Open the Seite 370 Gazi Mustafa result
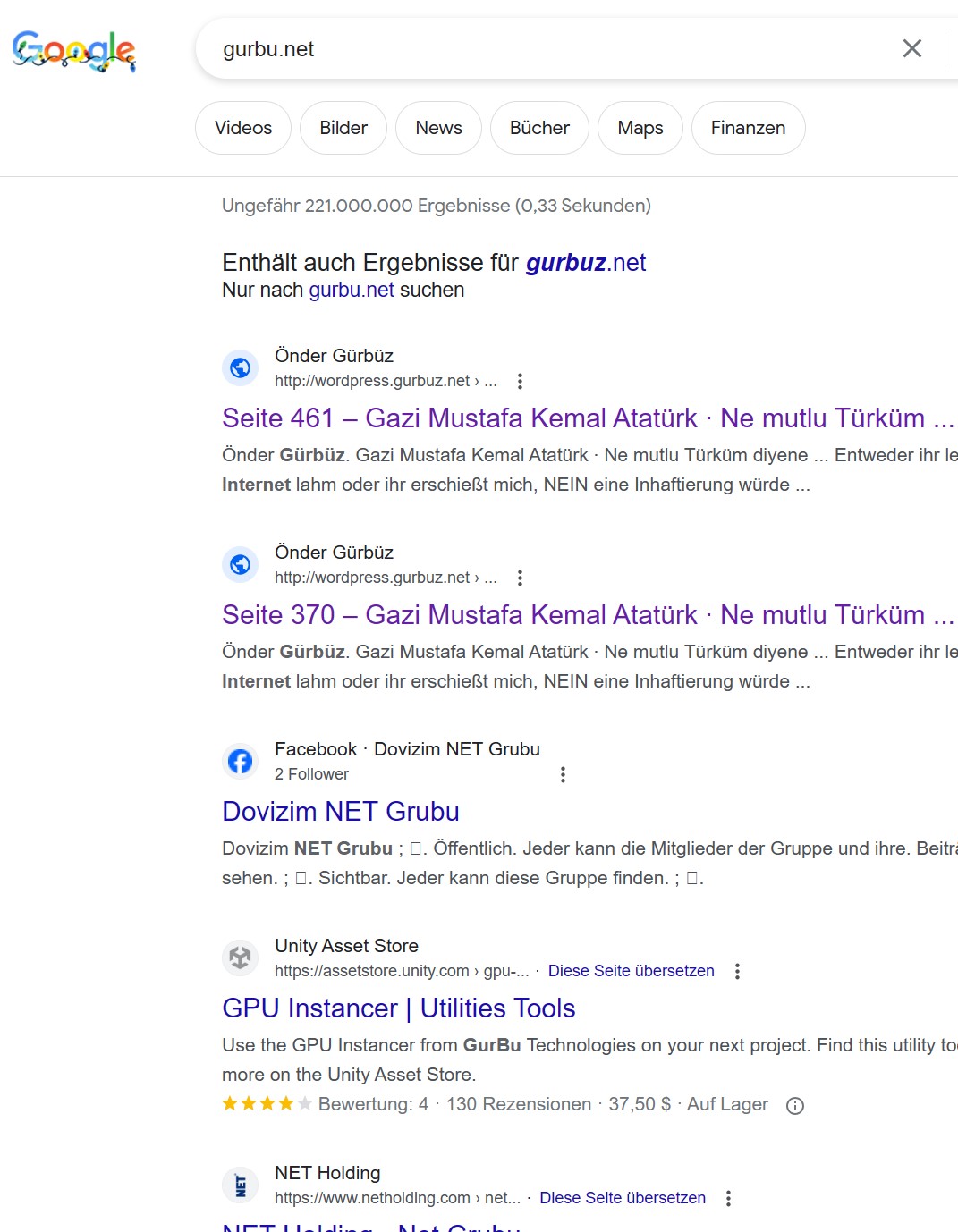The image size is (958, 1232). coord(588,615)
